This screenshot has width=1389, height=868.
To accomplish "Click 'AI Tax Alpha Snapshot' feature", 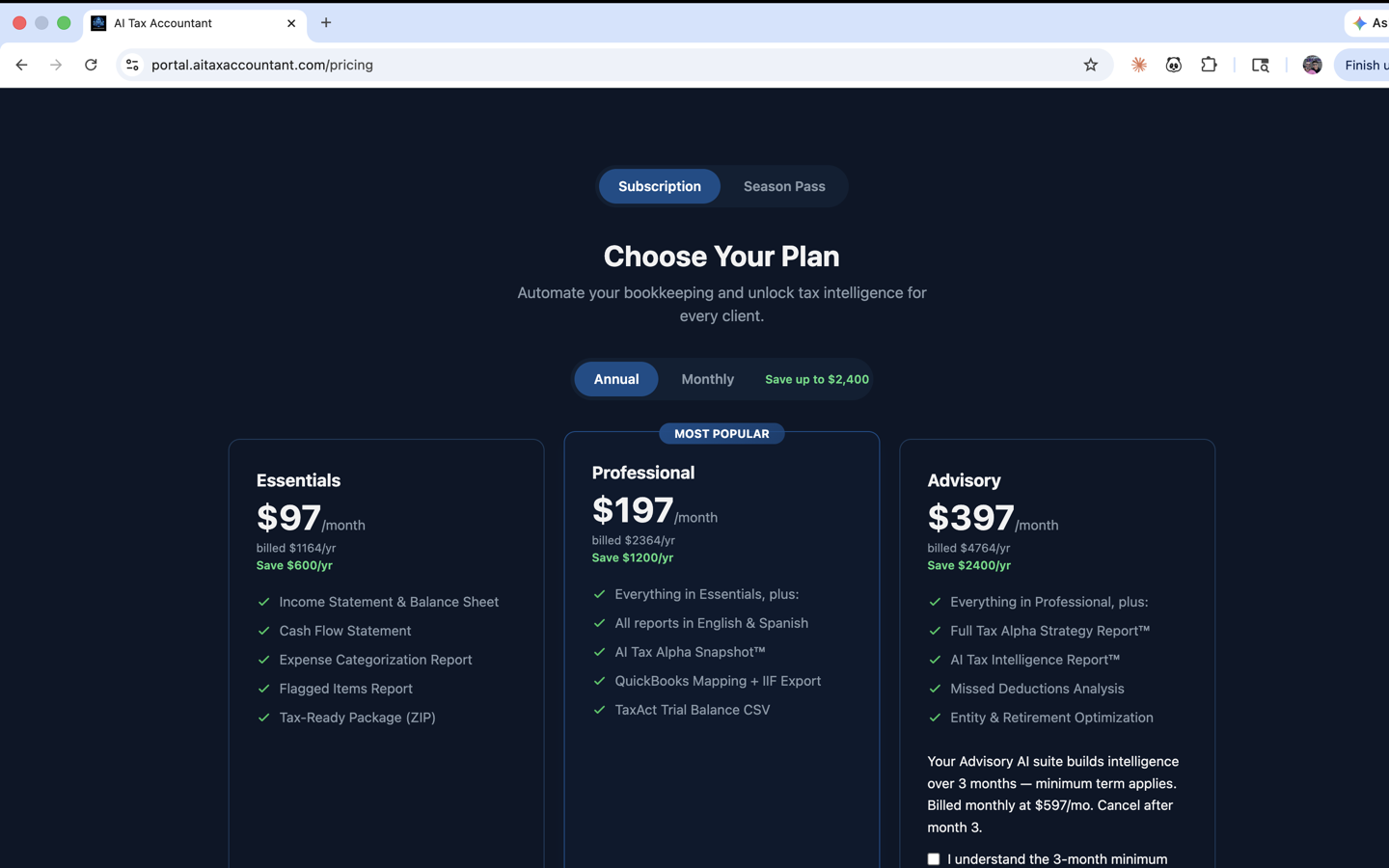I will coord(691,652).
